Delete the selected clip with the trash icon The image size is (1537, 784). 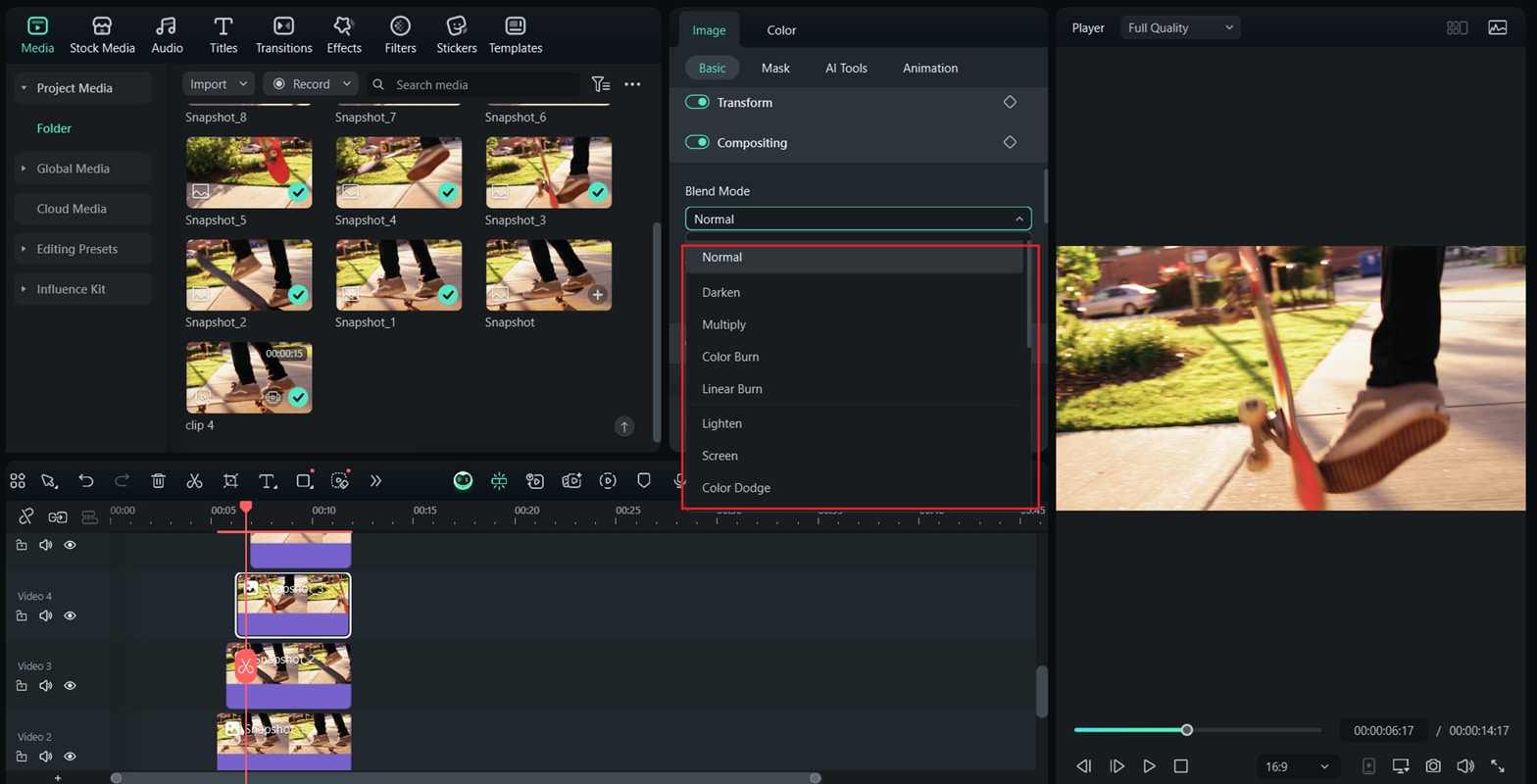(x=158, y=480)
